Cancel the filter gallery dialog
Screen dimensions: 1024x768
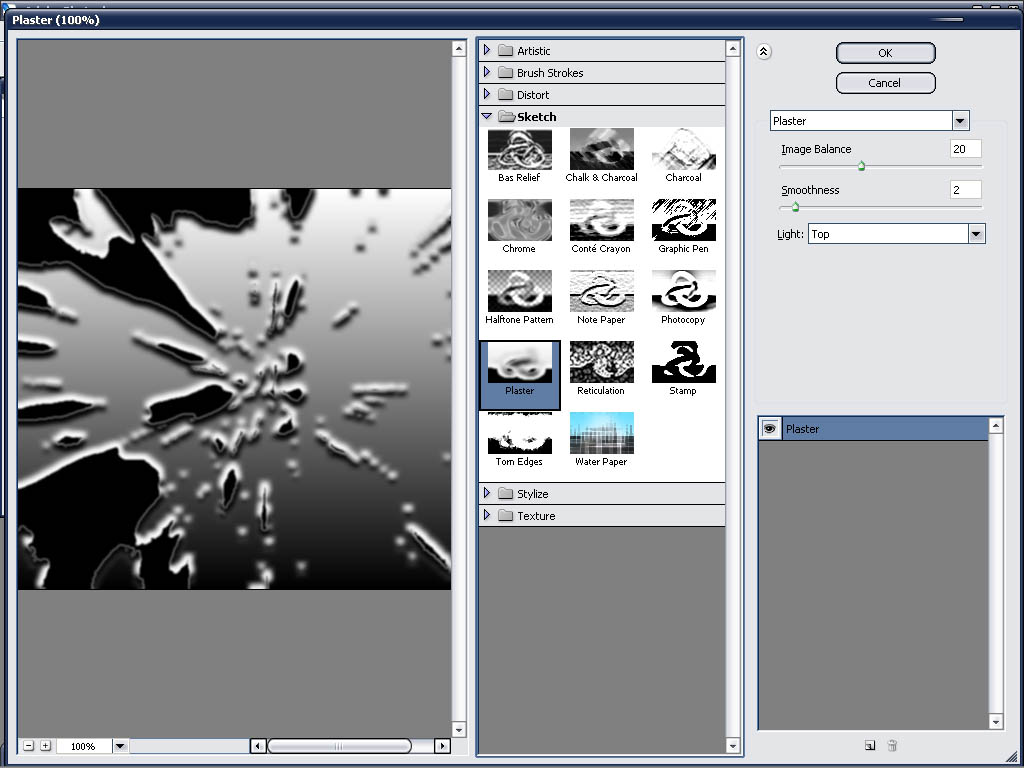coord(885,83)
